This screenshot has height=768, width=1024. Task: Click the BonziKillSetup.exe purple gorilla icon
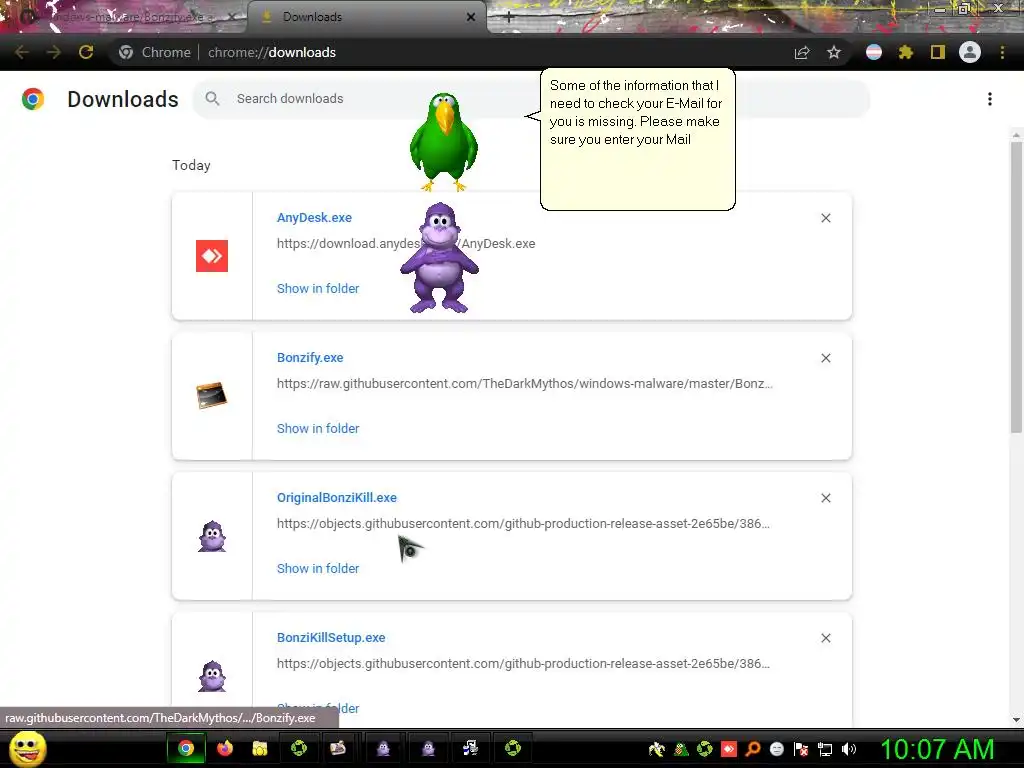[x=212, y=676]
